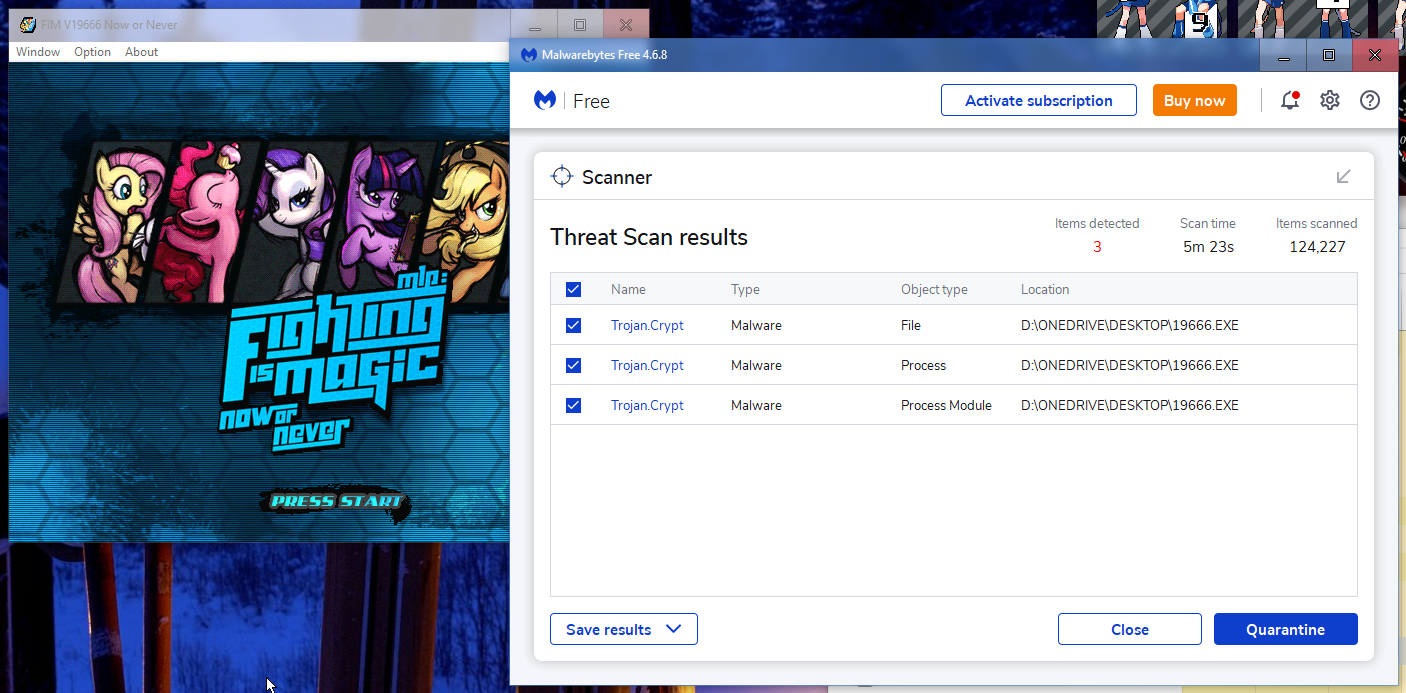The height and width of the screenshot is (693, 1406).
Task: Open Trojan.Crypt link in Process row
Action: click(647, 365)
